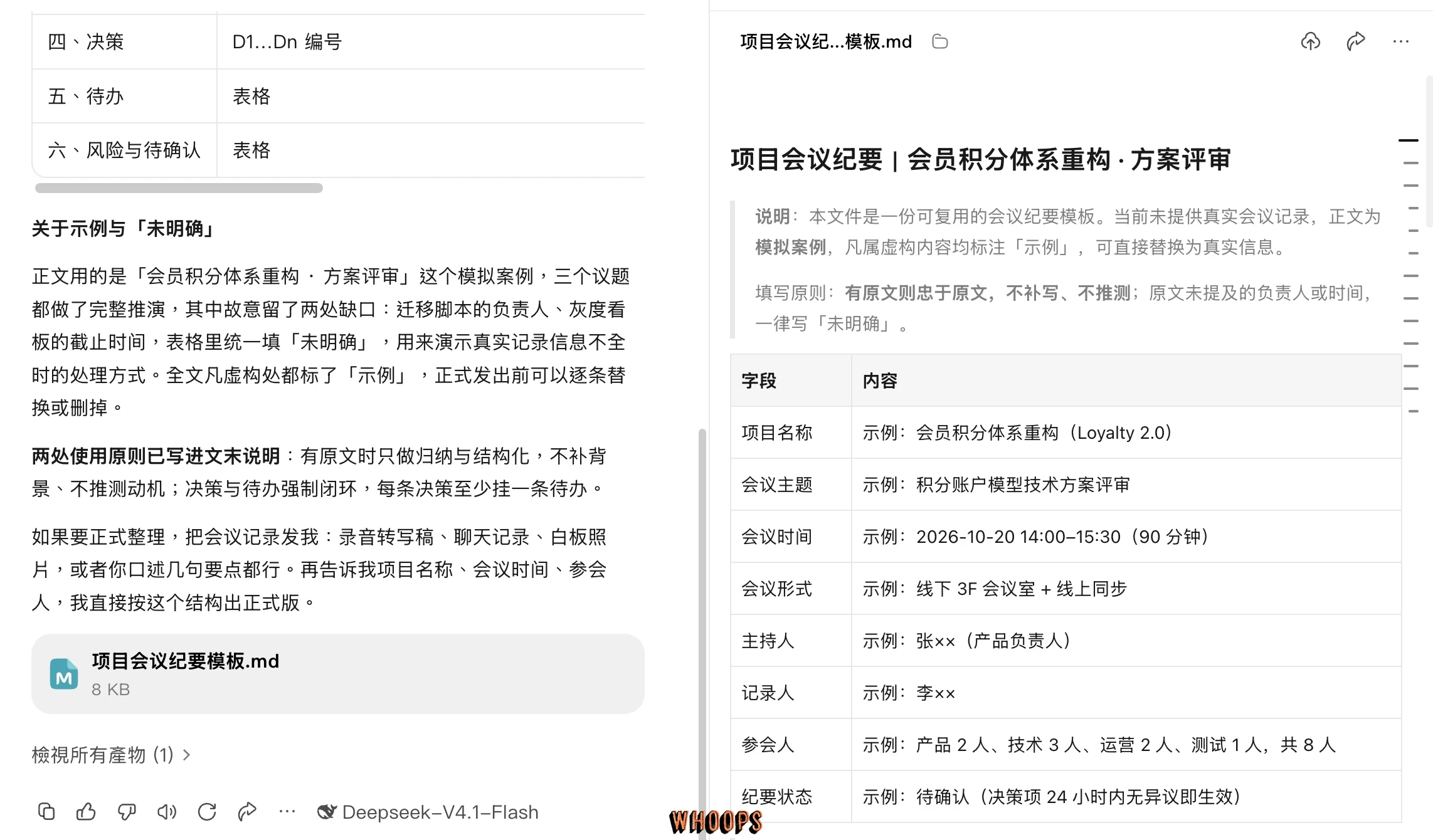
Task: Select the 会议主题 field cell
Action: pos(791,485)
